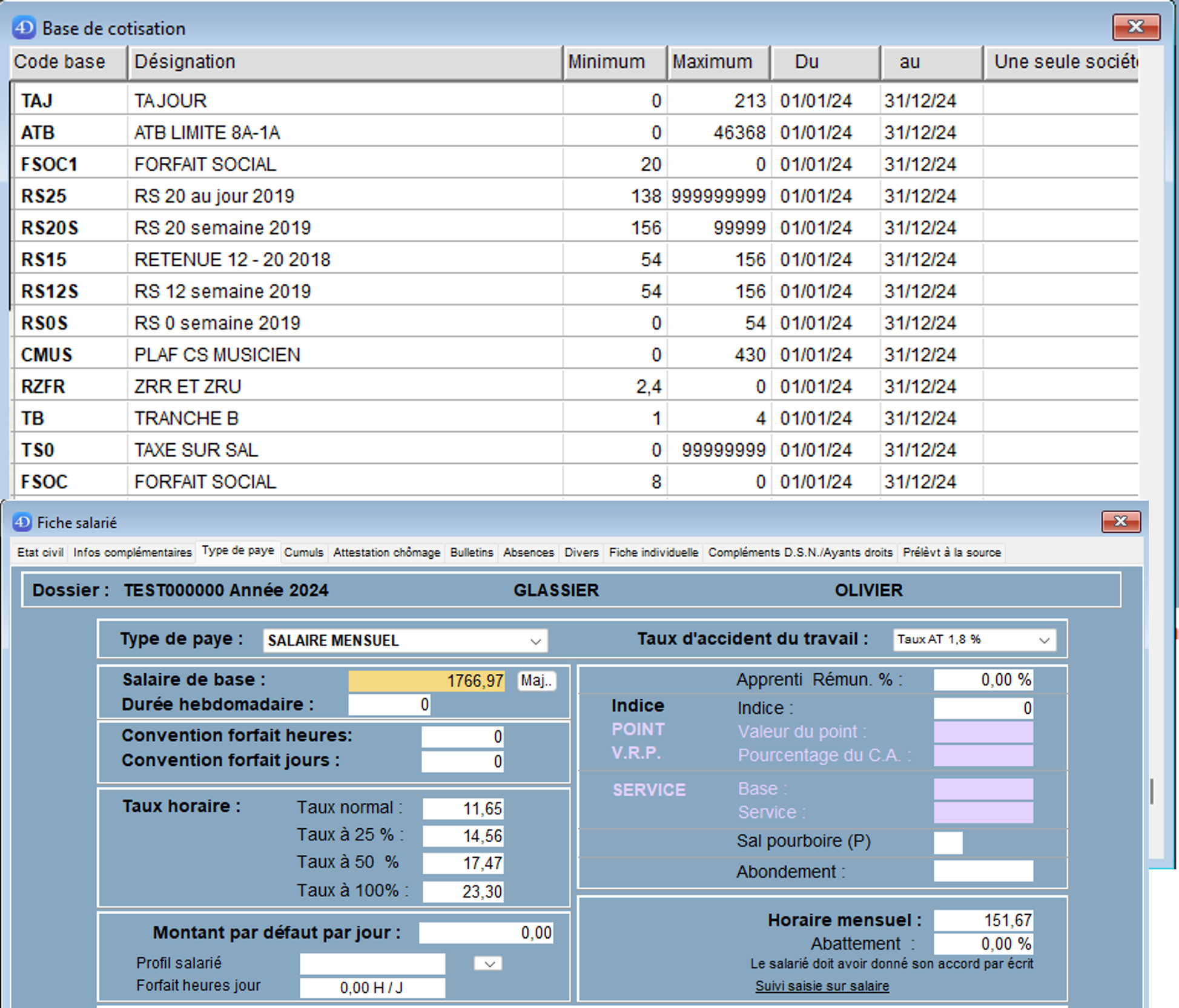This screenshot has height=1008, width=1179.
Task: Click the Abondement input field
Action: [x=983, y=871]
